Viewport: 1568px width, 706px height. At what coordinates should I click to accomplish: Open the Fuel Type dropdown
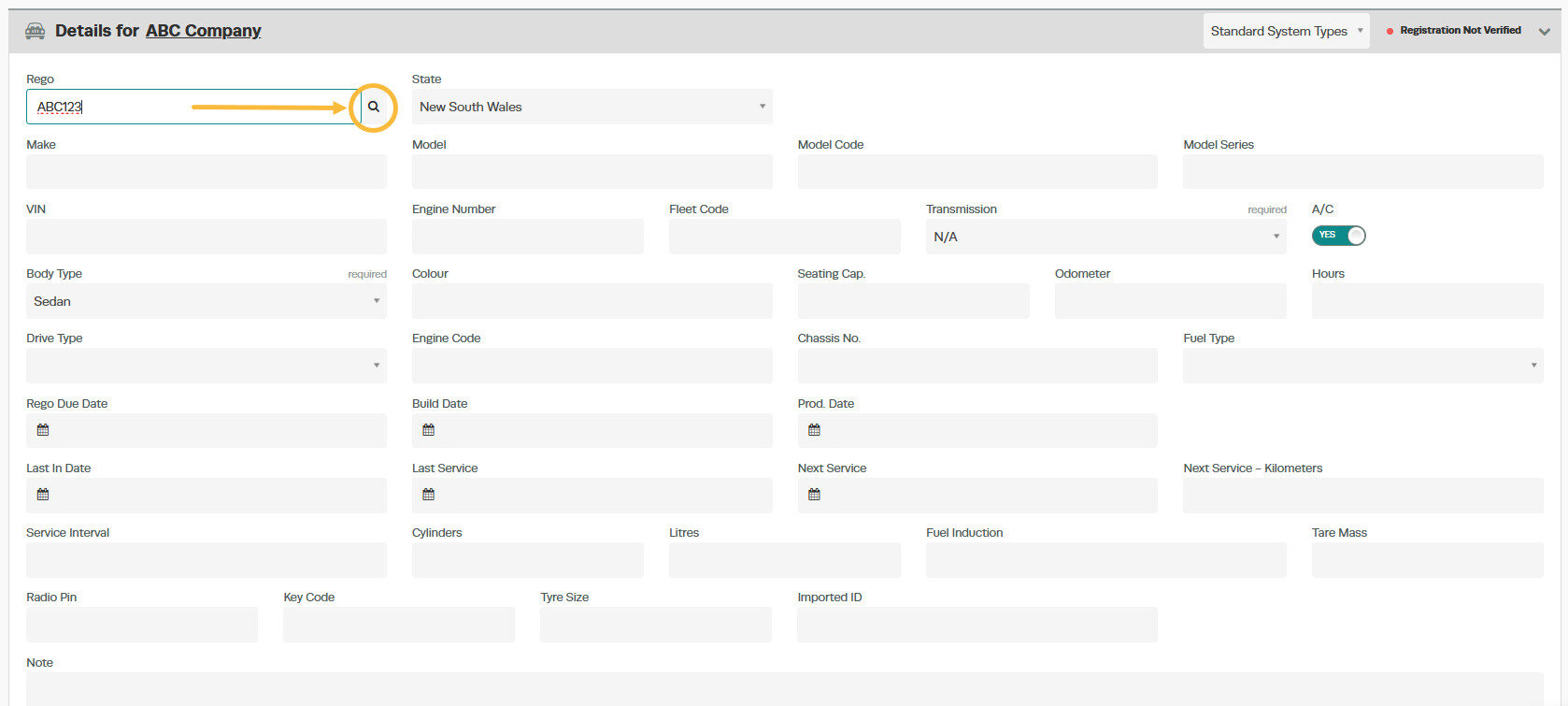click(x=1363, y=366)
